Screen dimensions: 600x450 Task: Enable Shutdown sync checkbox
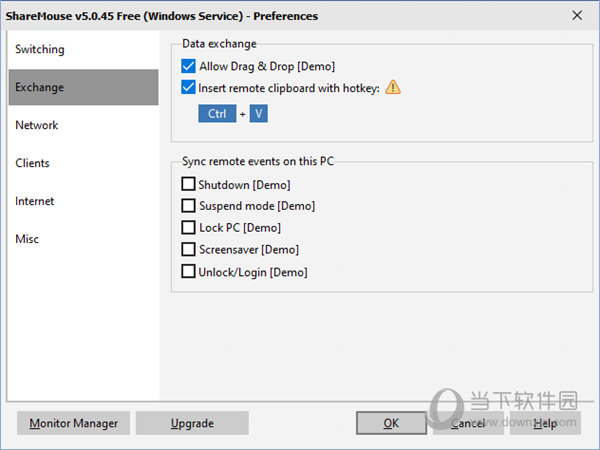point(189,184)
